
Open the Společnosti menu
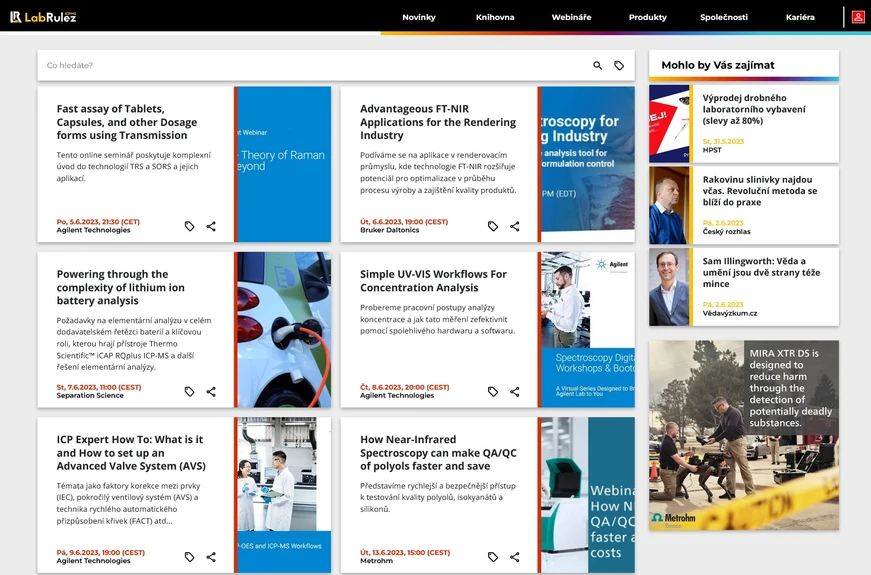pos(724,17)
